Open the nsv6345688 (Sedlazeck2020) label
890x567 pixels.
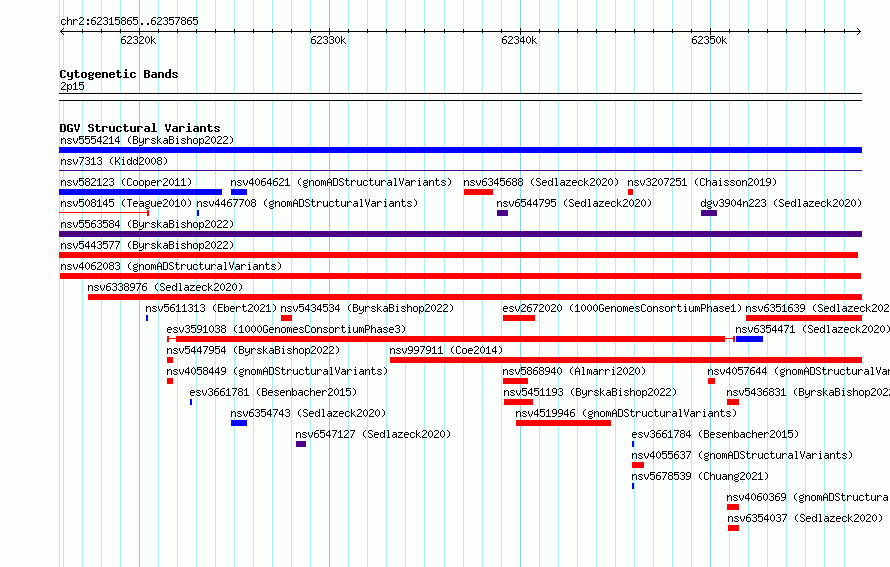pos(541,182)
